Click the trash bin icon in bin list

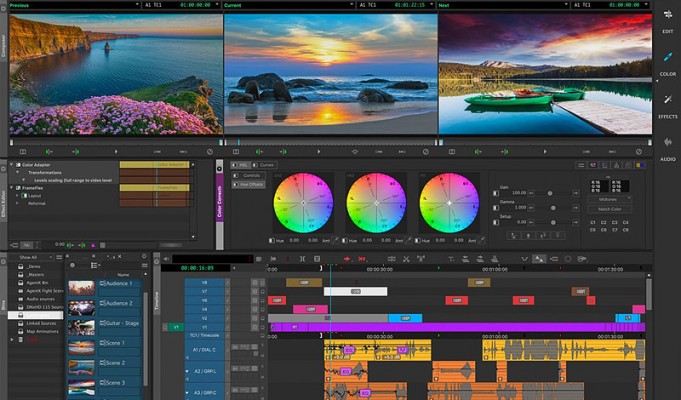[20, 339]
